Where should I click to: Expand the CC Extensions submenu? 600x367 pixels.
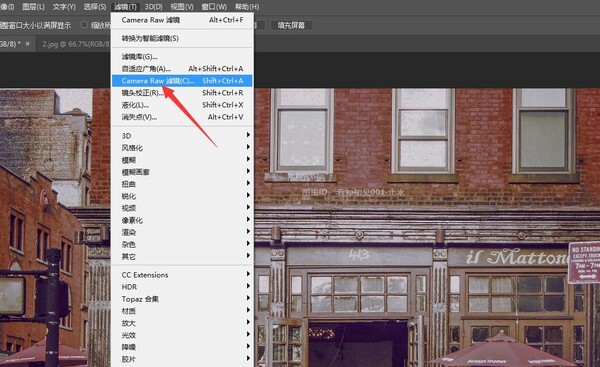(x=182, y=275)
